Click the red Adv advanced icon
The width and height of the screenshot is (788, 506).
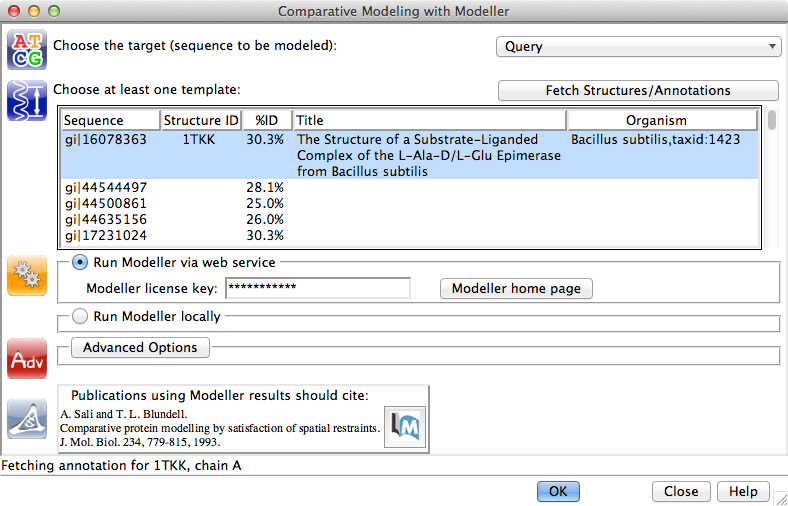[27, 359]
